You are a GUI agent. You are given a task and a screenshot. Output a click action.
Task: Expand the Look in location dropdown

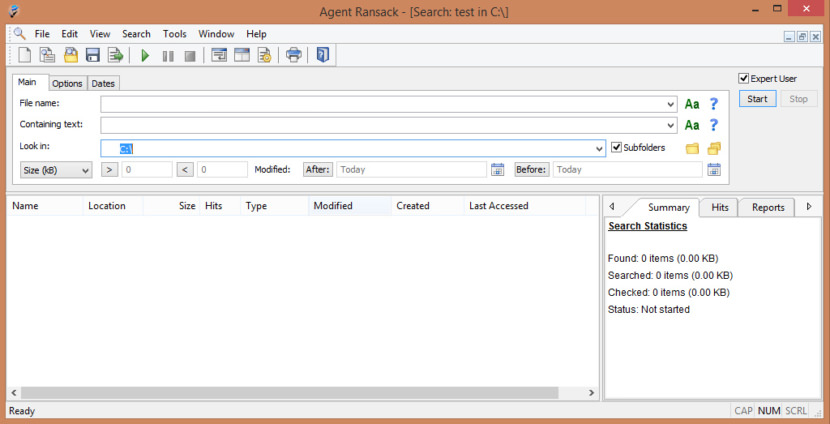[599, 148]
